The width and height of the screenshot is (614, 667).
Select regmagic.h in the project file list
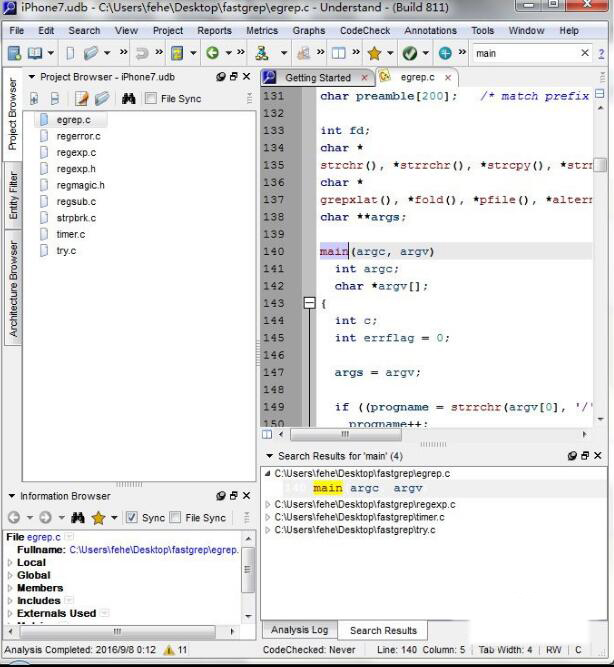[80, 185]
